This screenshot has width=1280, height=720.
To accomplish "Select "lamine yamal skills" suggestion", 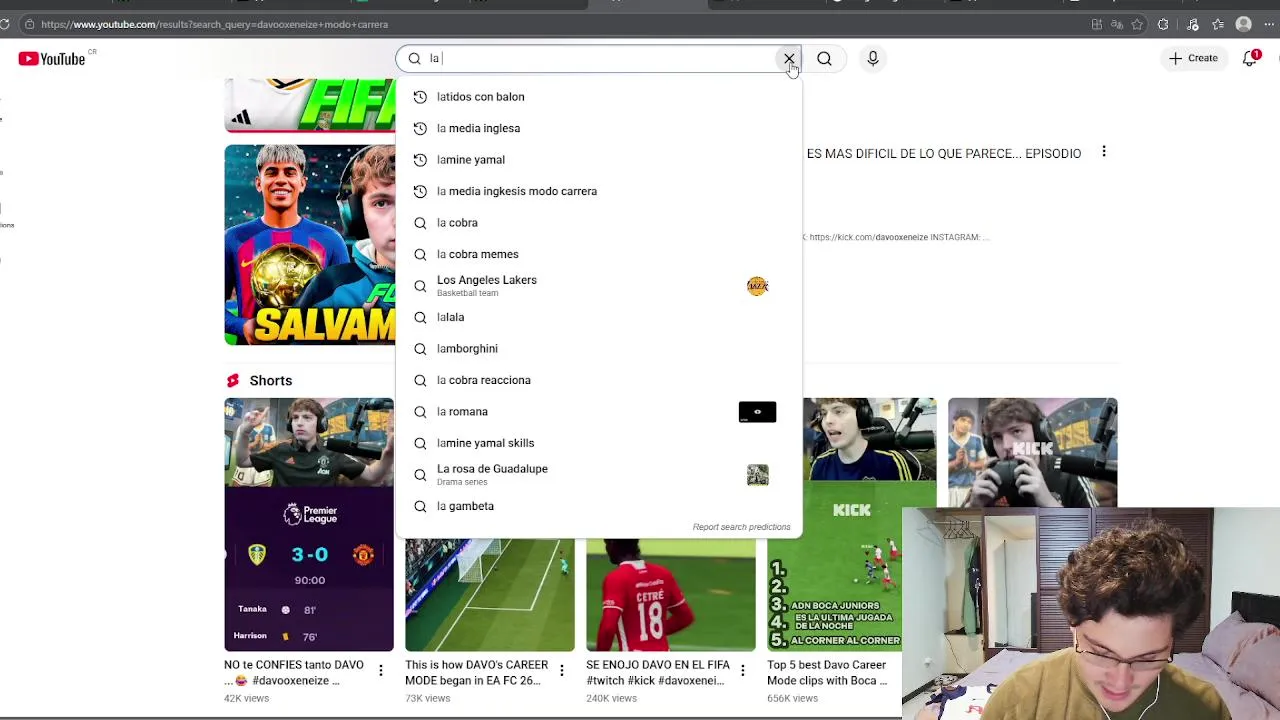I will 598,443.
